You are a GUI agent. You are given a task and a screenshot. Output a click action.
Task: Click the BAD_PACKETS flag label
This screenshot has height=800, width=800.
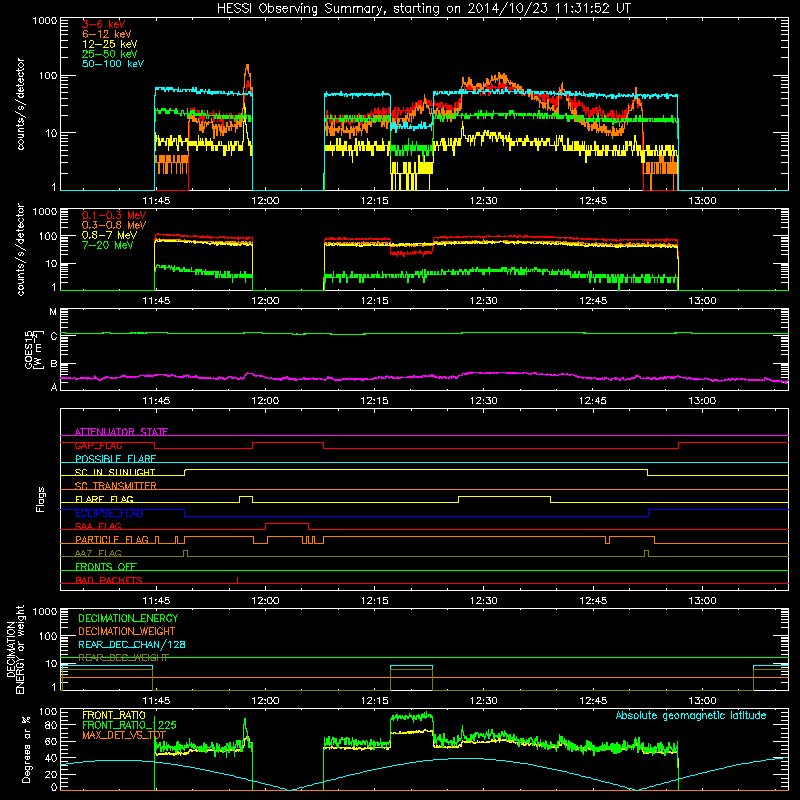(109, 580)
